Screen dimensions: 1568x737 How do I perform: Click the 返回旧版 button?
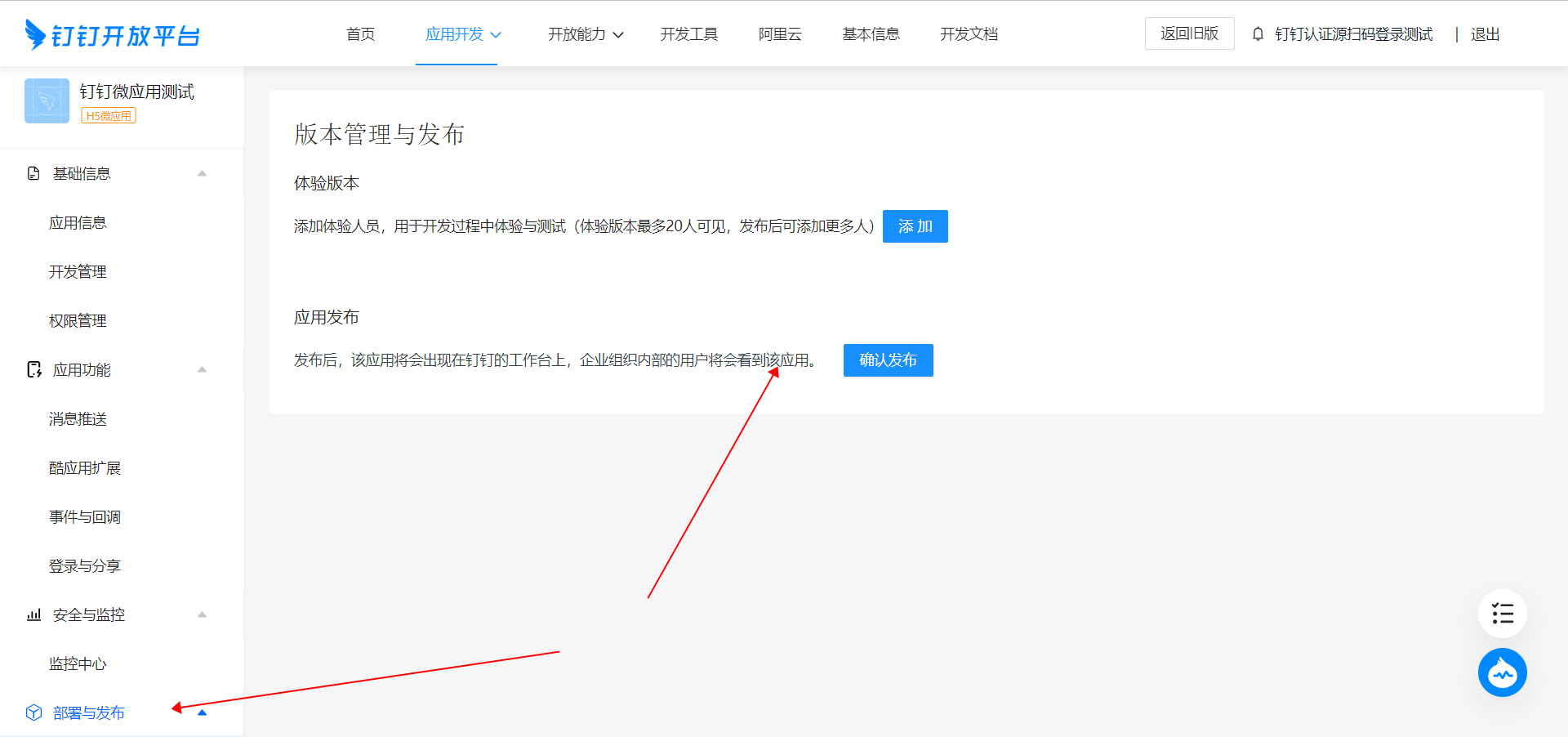point(1190,33)
